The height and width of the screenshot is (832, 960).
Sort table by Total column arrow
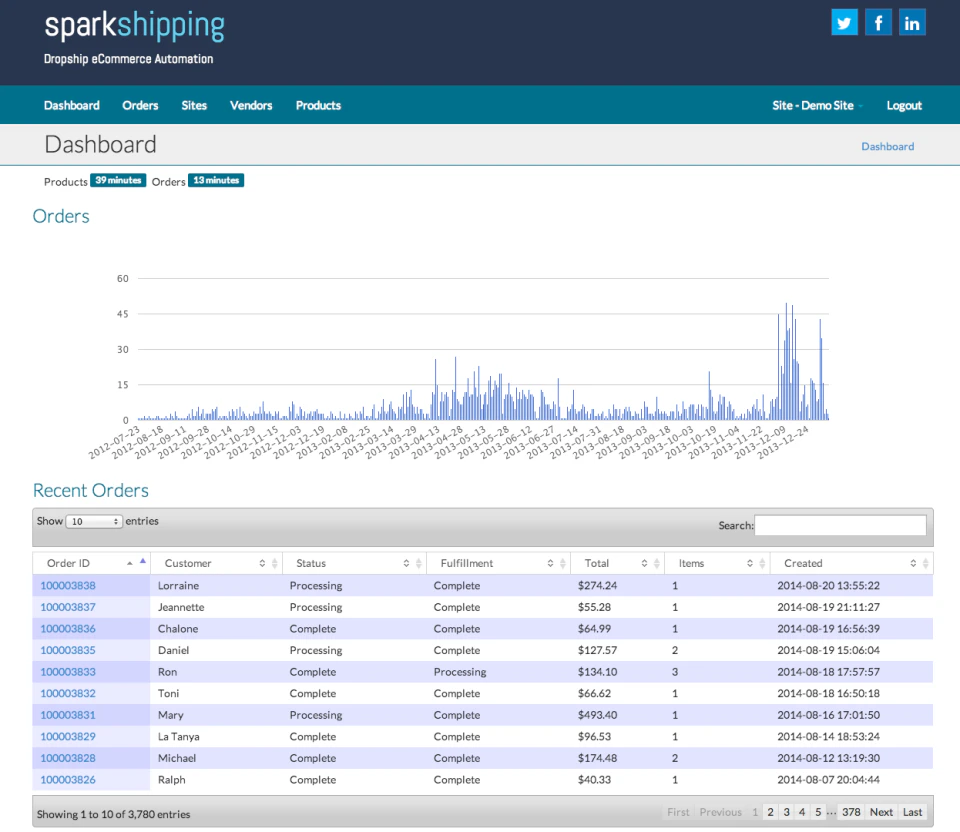(650, 563)
